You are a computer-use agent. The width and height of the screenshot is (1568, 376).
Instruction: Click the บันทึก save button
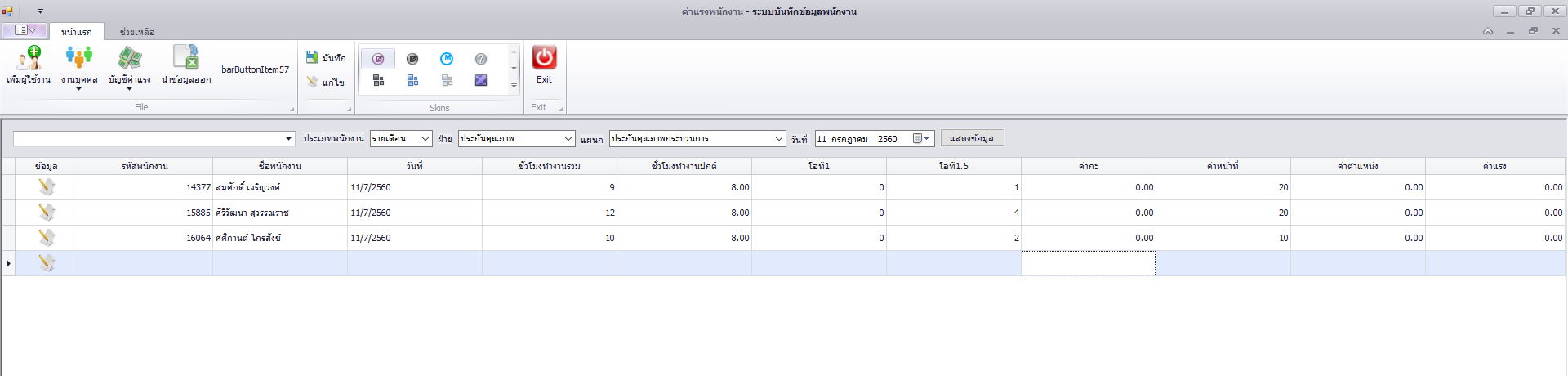point(326,58)
